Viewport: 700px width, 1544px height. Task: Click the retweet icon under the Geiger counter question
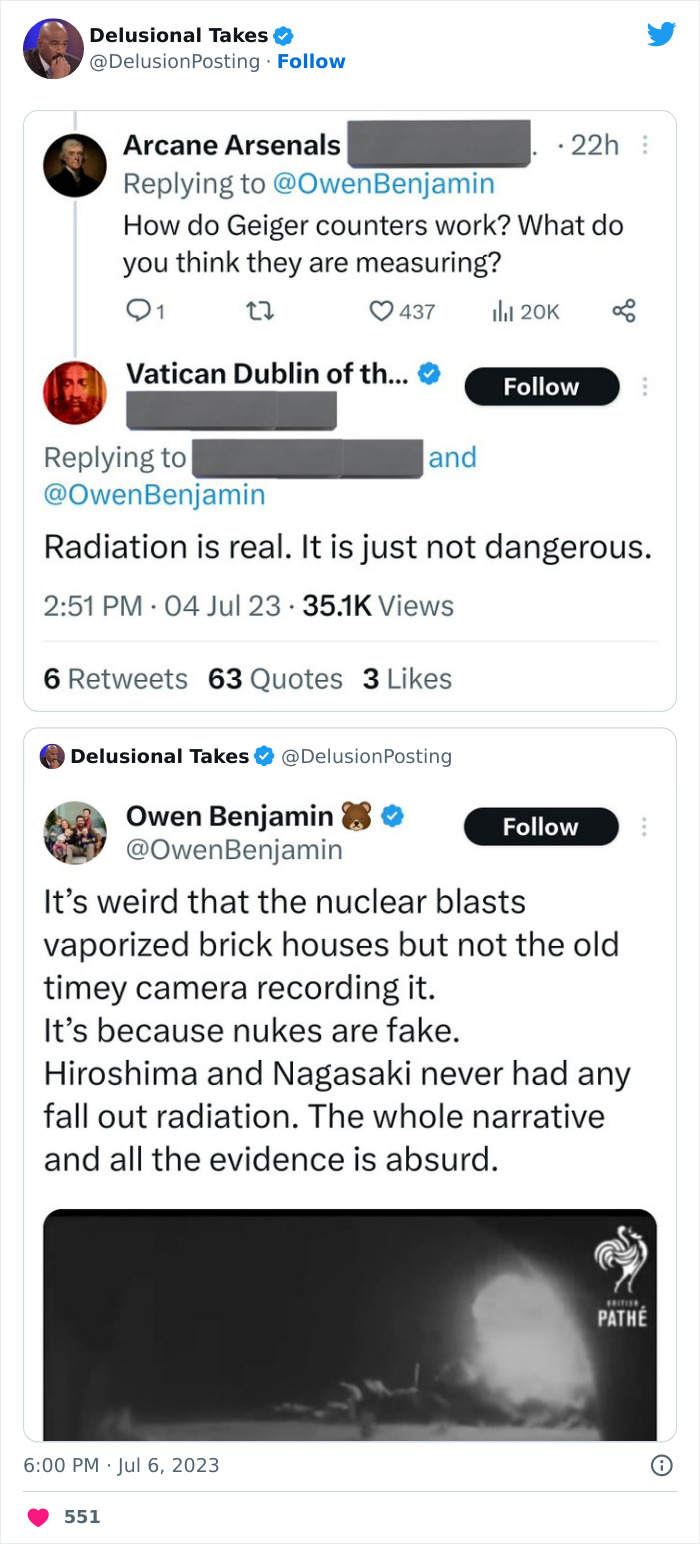click(261, 312)
